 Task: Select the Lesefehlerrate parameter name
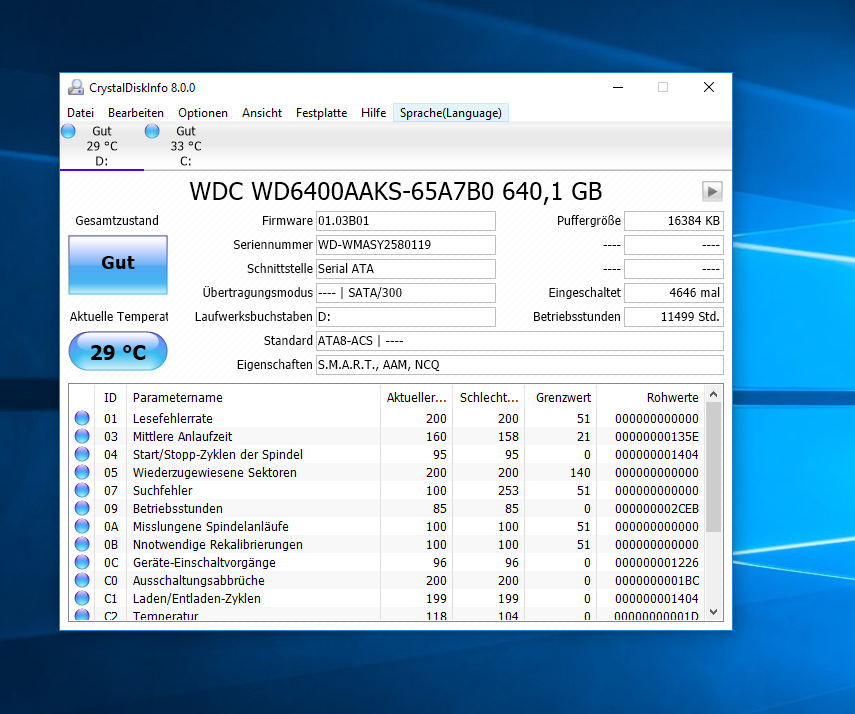click(173, 418)
